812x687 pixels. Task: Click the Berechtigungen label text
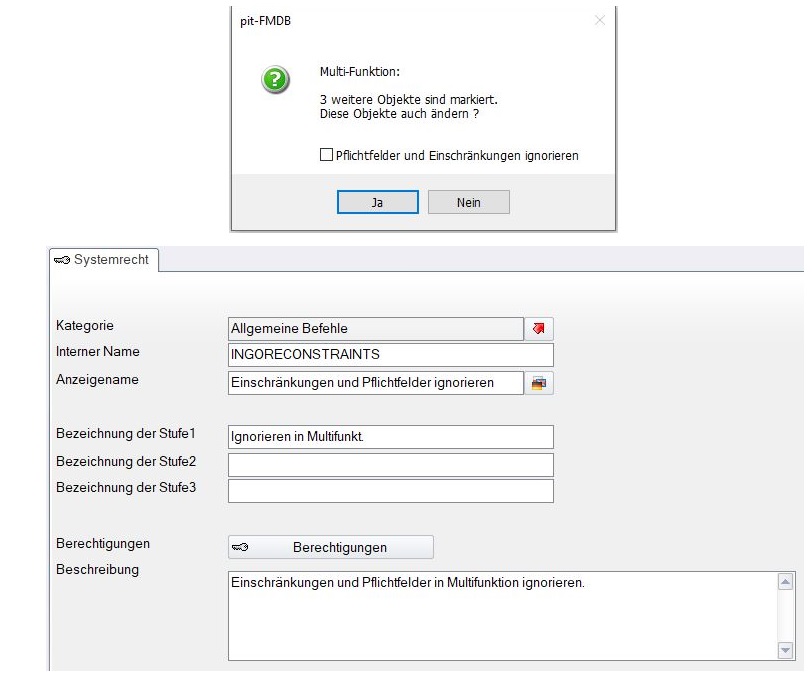[x=103, y=544]
